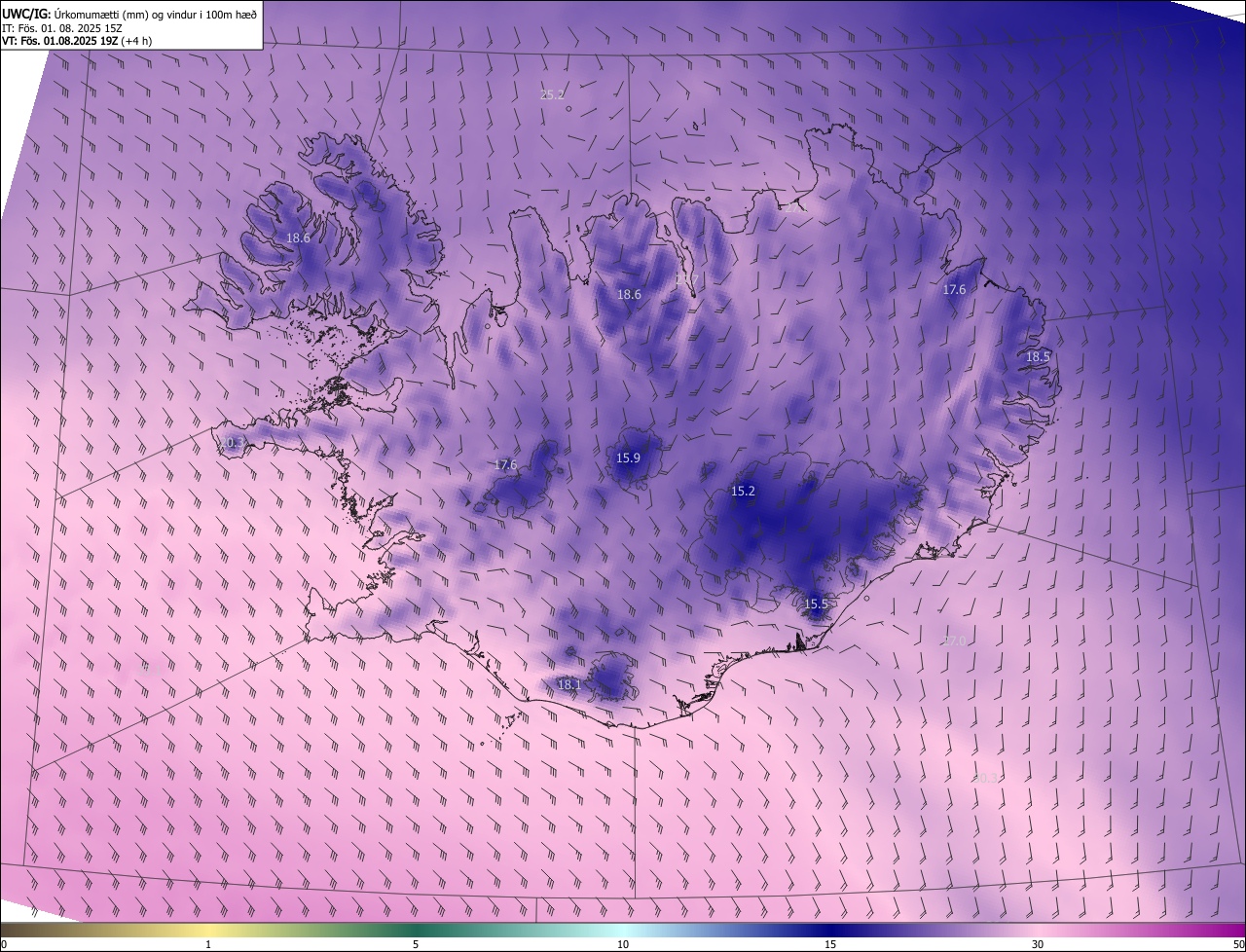The width and height of the screenshot is (1246, 952).
Task: Click the 18.6 value on the central north peninsula
Action: click(629, 294)
